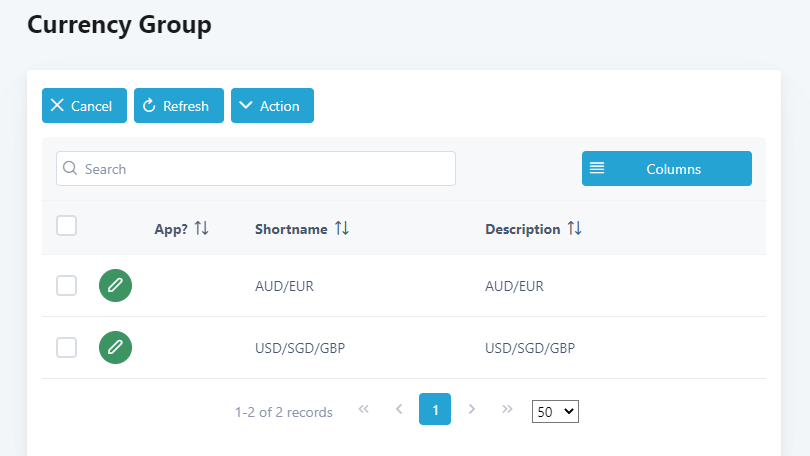Screen dimensions: 810x456
Task: Open the Columns chooser button
Action: (666, 169)
